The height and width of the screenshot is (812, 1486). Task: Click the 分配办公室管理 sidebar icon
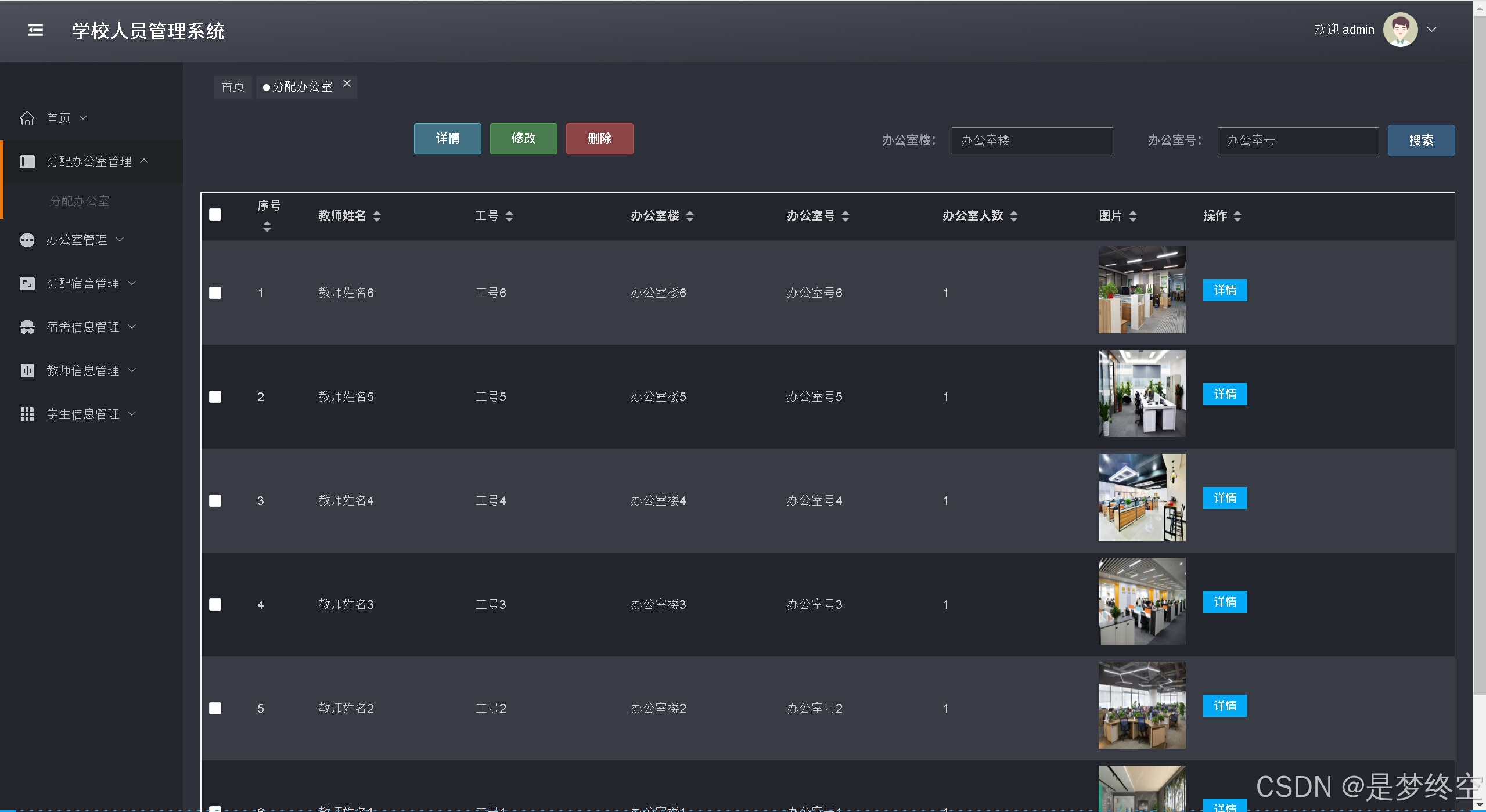coord(27,161)
